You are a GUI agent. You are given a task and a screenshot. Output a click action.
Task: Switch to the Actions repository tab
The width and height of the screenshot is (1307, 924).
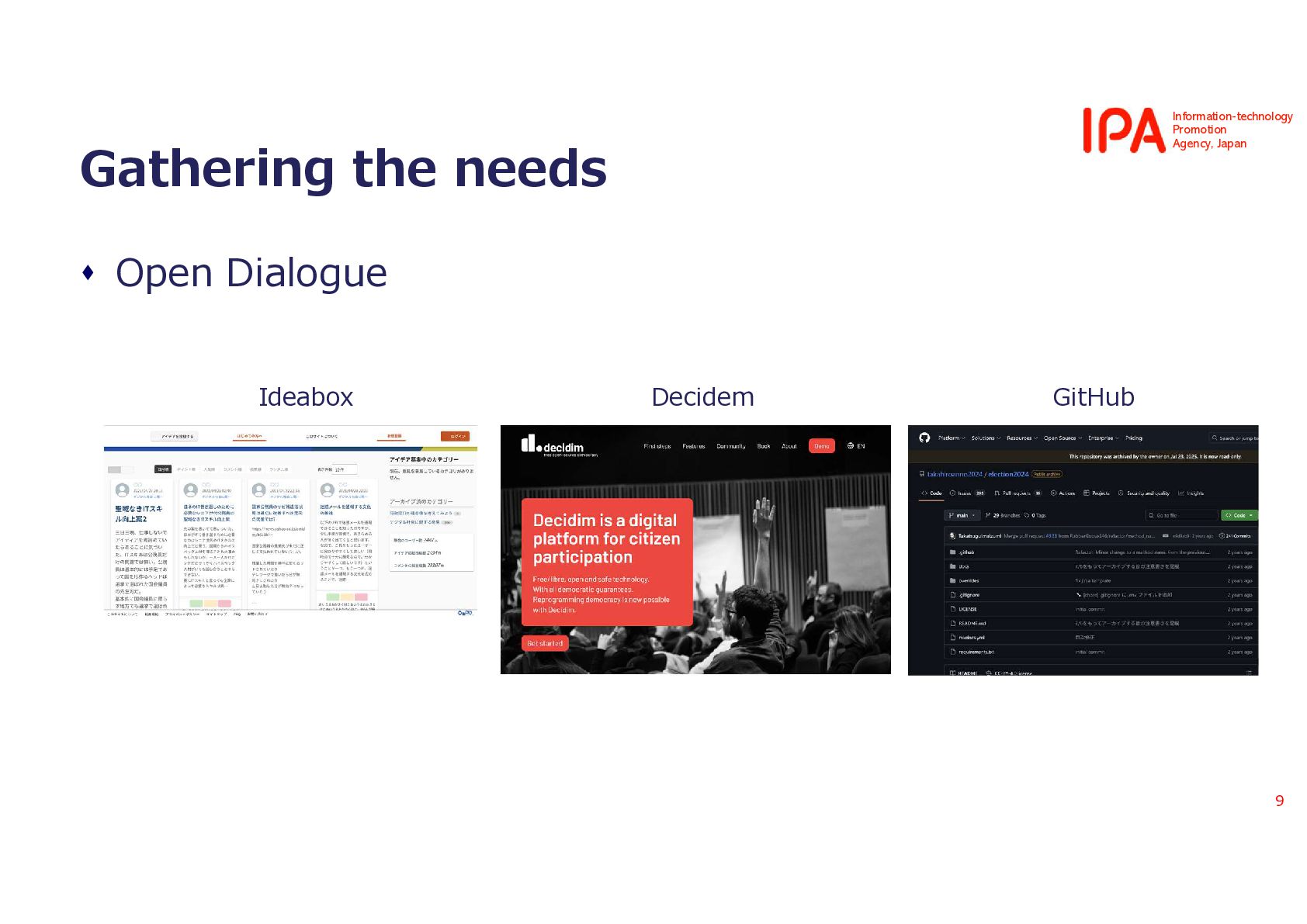[1063, 493]
